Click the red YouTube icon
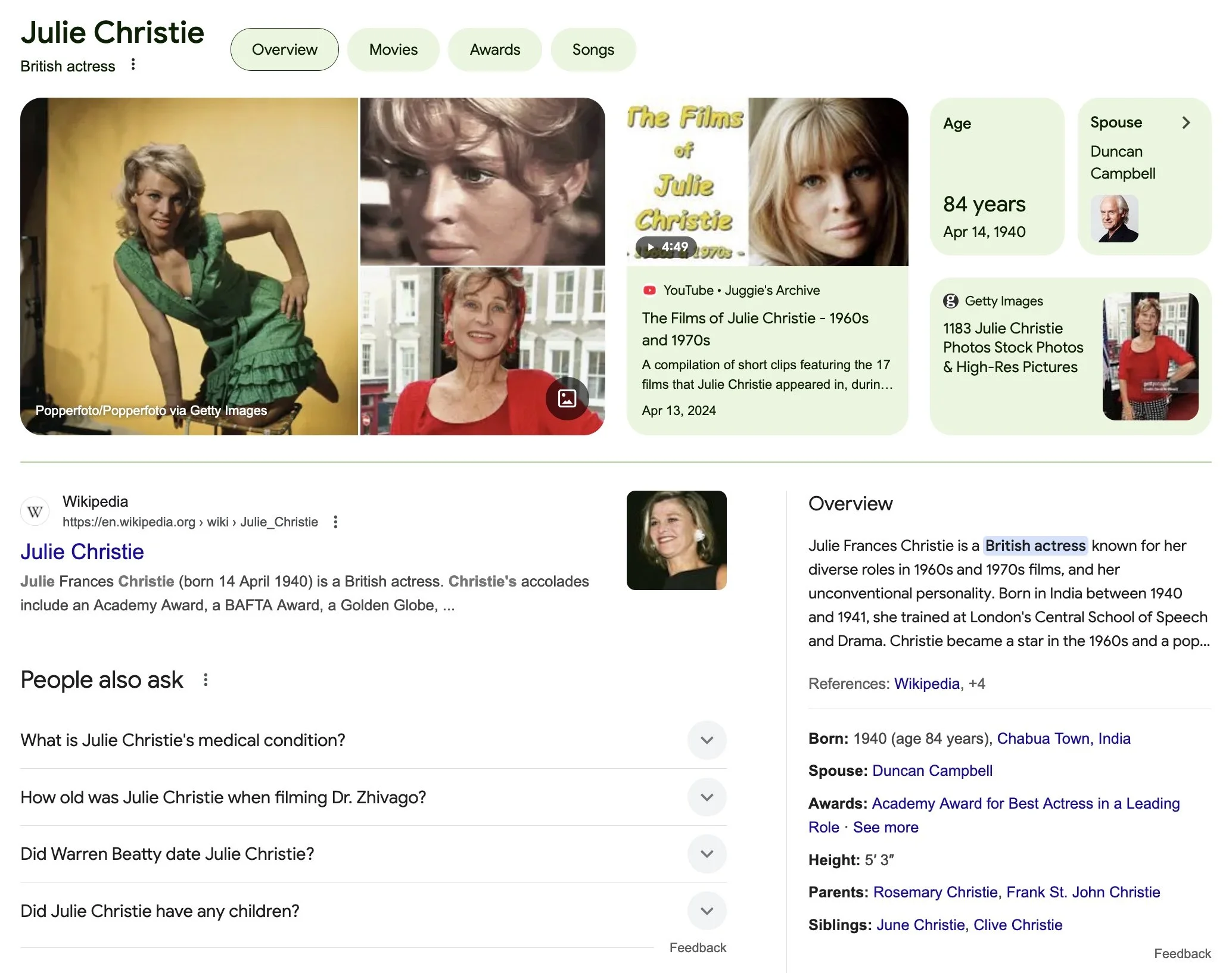This screenshot has height=973, width=1232. click(649, 291)
